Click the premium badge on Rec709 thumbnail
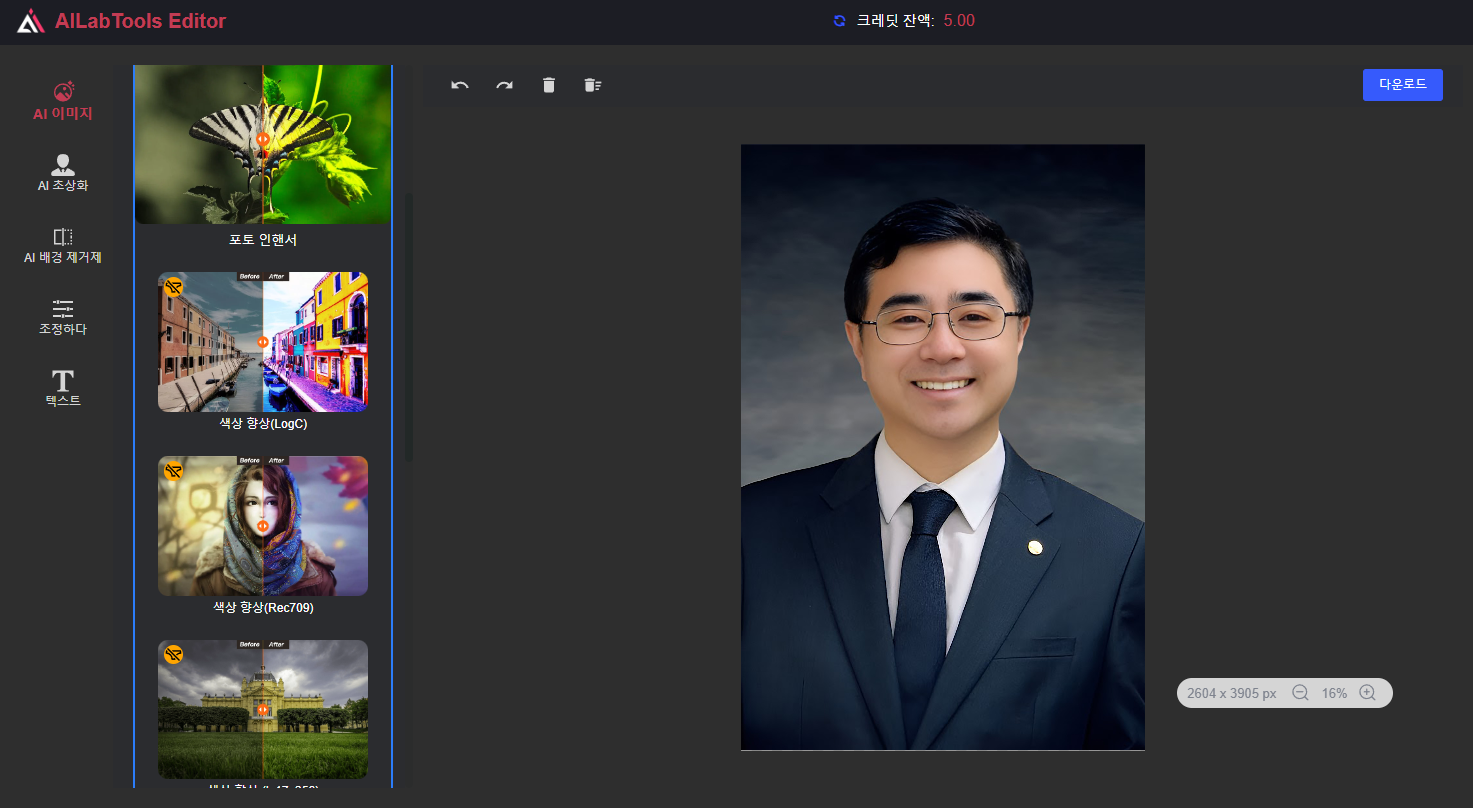Image resolution: width=1473 pixels, height=808 pixels. coord(174,471)
